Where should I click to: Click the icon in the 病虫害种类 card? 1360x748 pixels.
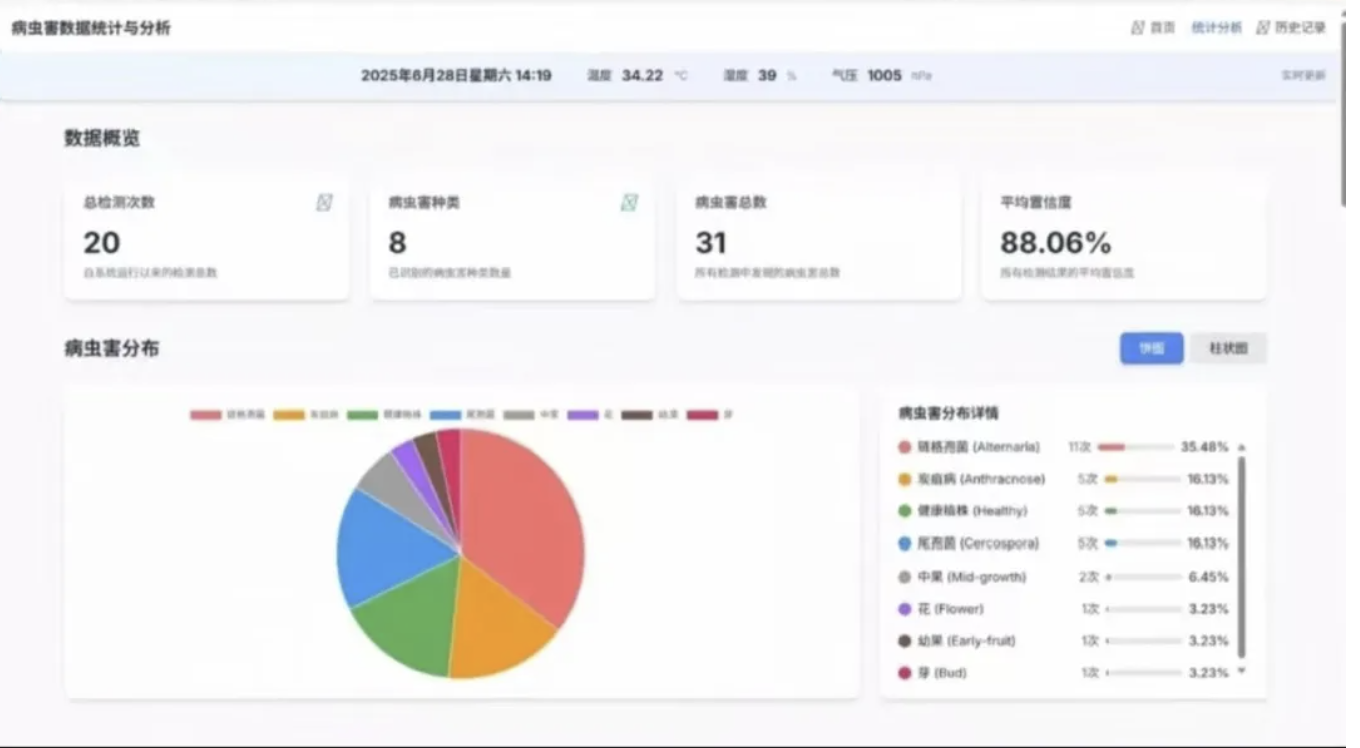pos(629,203)
